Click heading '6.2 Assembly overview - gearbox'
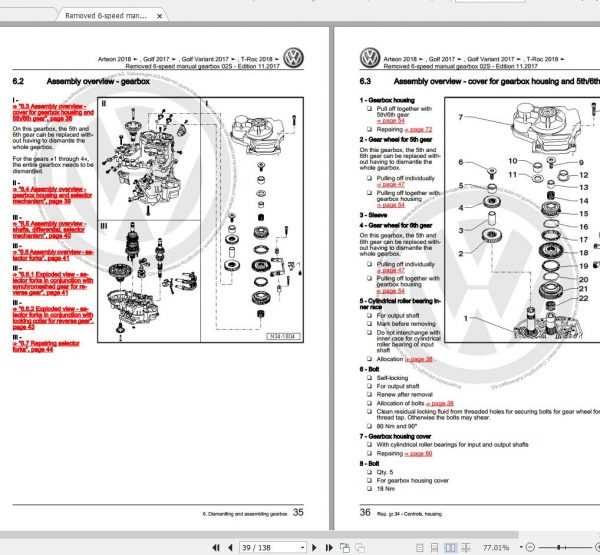600x555 pixels. 81,82
